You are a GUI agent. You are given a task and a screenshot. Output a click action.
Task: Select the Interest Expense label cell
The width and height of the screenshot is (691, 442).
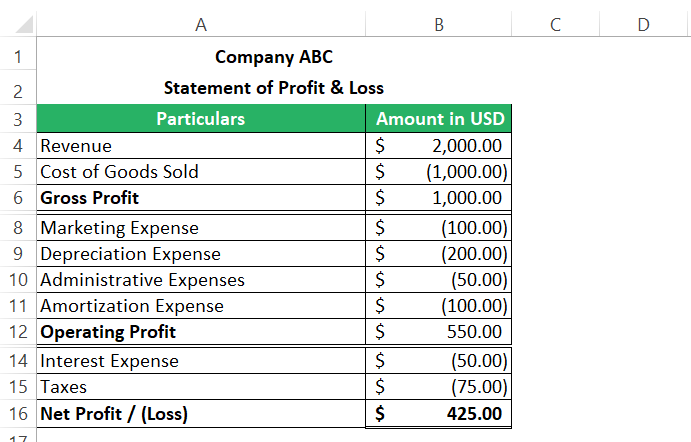pos(201,361)
